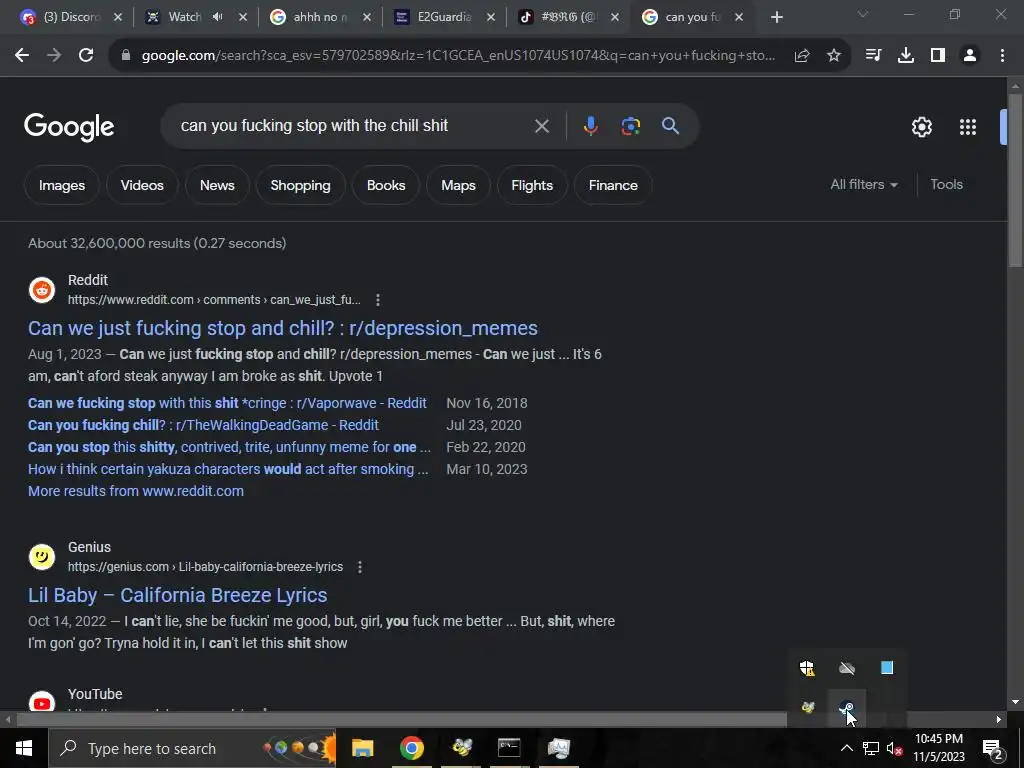This screenshot has width=1024, height=768.
Task: Open Chrome three-dot menu
Action: click(x=1002, y=56)
